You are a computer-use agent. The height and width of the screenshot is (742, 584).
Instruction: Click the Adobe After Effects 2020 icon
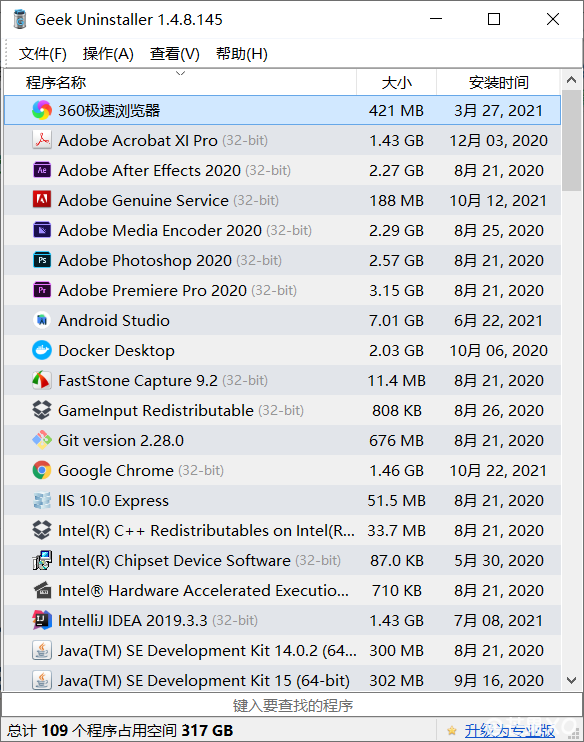[42, 170]
